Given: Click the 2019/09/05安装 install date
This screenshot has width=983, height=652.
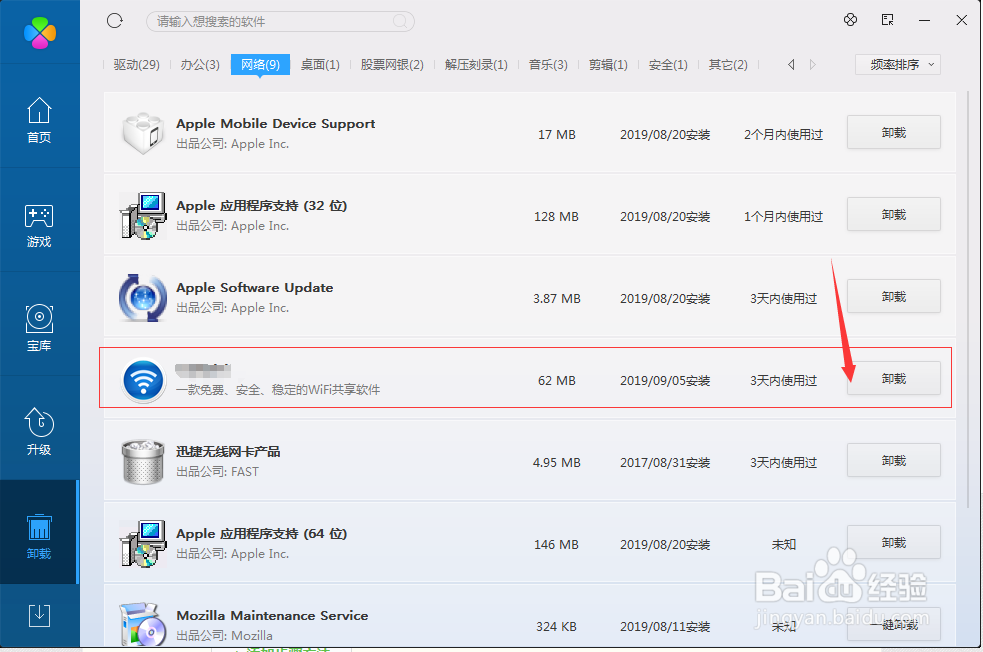Looking at the screenshot, I should (x=665, y=381).
